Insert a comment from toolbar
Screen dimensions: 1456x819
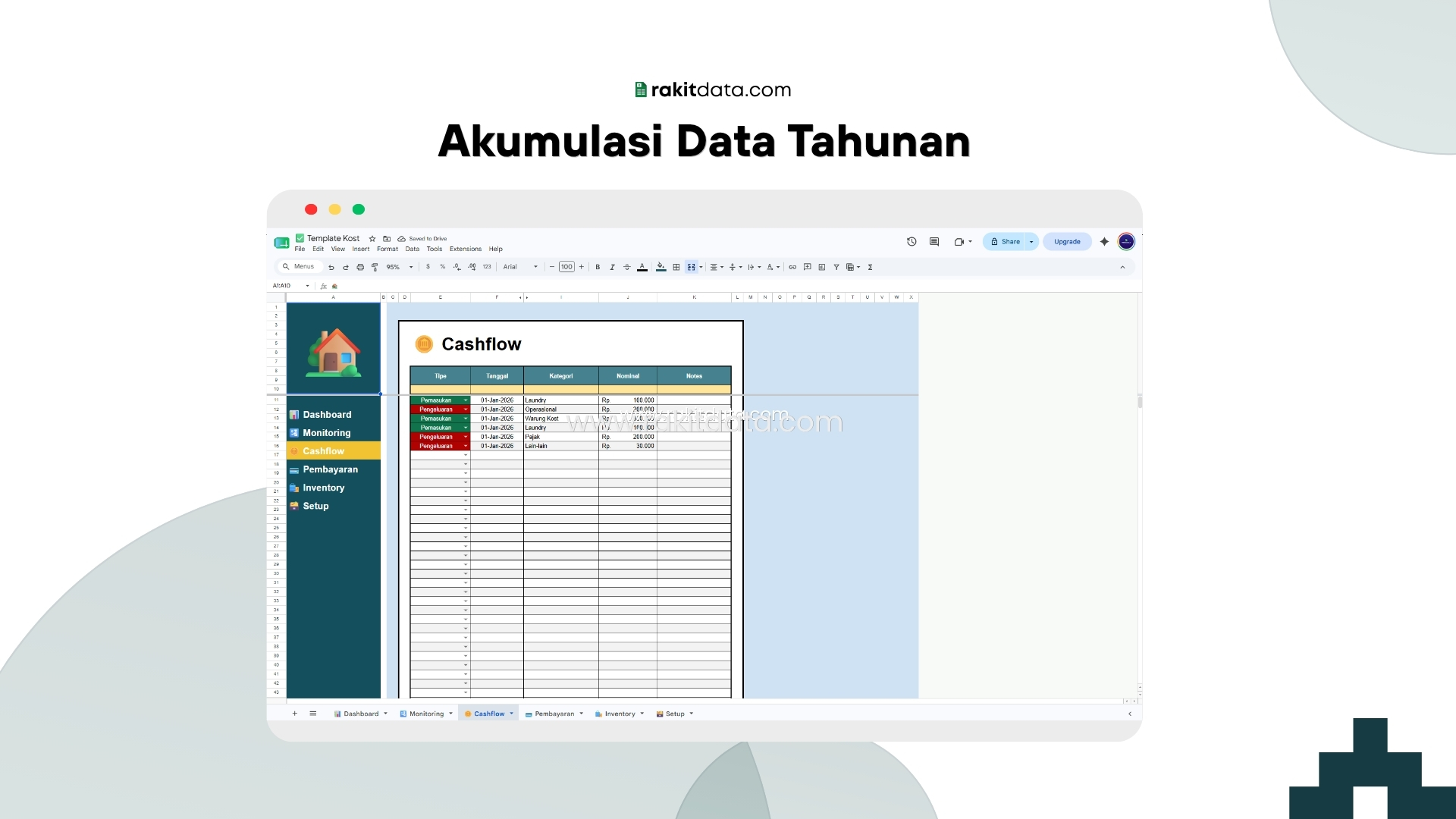pos(808,267)
